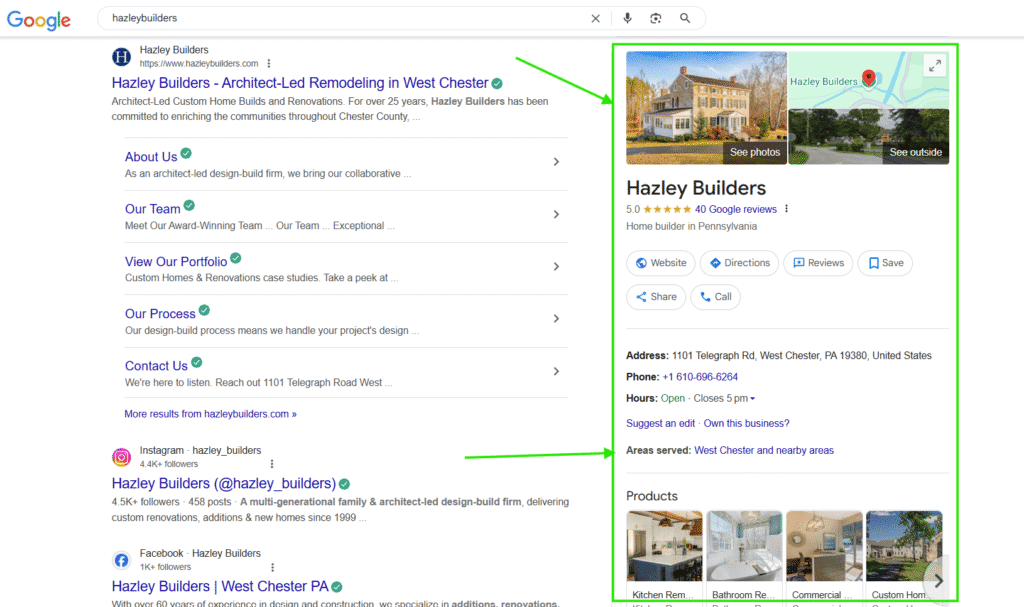1024x607 pixels.
Task: Open the Kitchen Remodeling product thumbnail
Action: [664, 545]
